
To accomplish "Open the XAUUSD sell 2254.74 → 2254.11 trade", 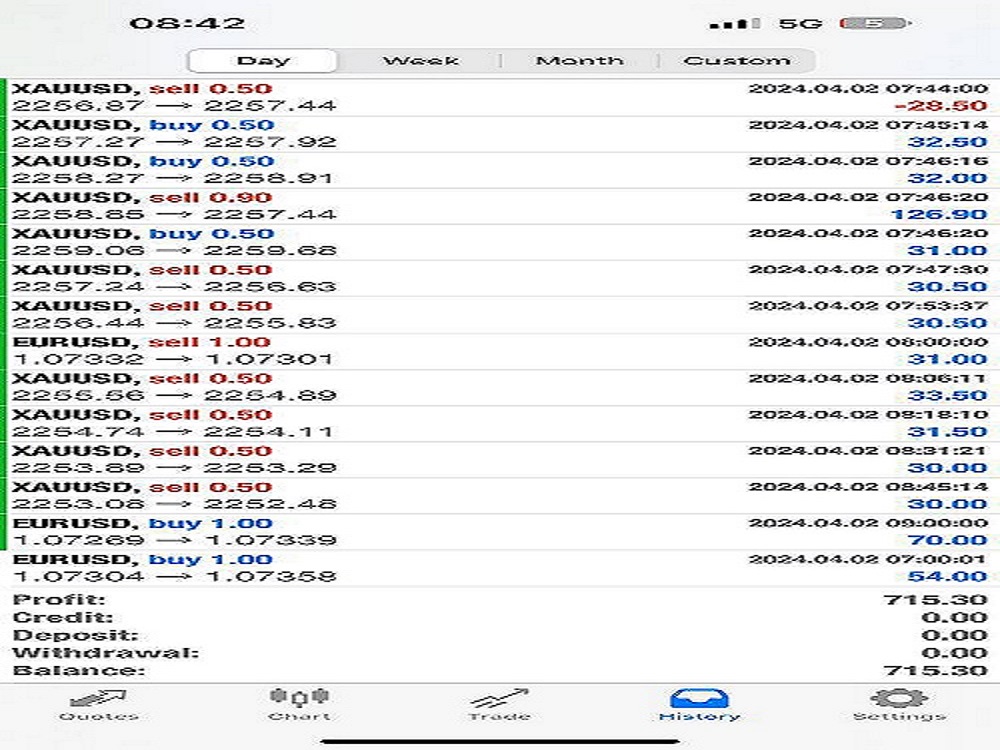I will coord(500,423).
